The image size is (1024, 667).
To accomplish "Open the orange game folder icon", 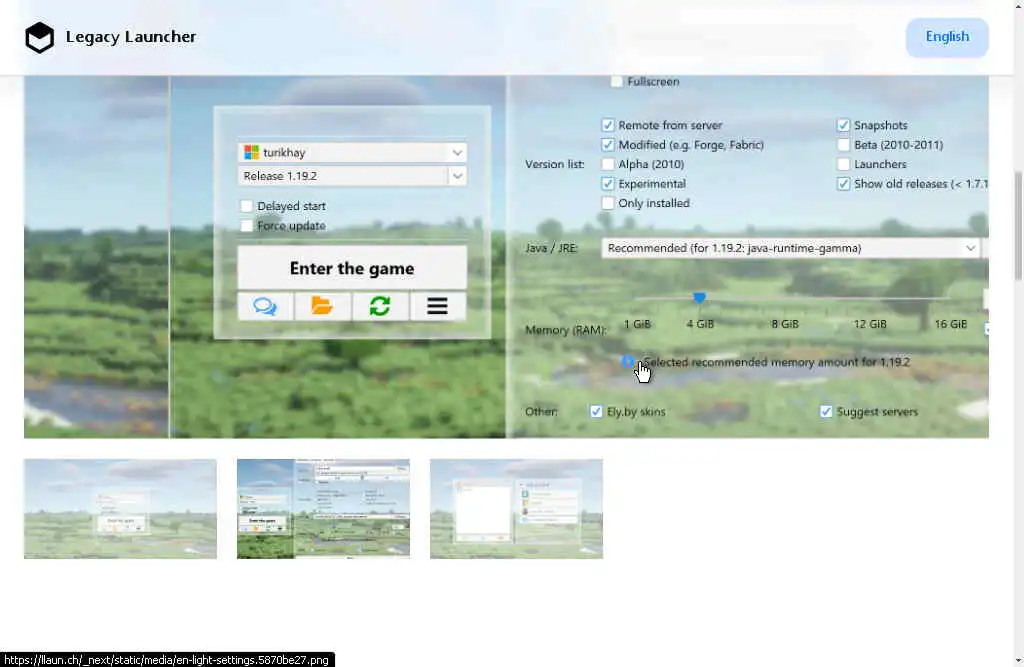I will [x=322, y=306].
